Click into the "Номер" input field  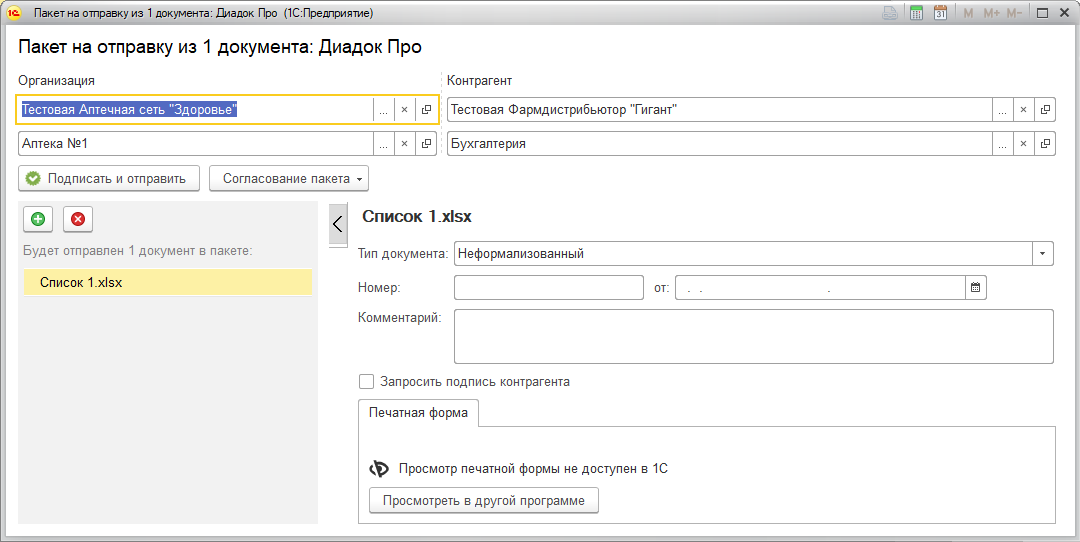[549, 288]
